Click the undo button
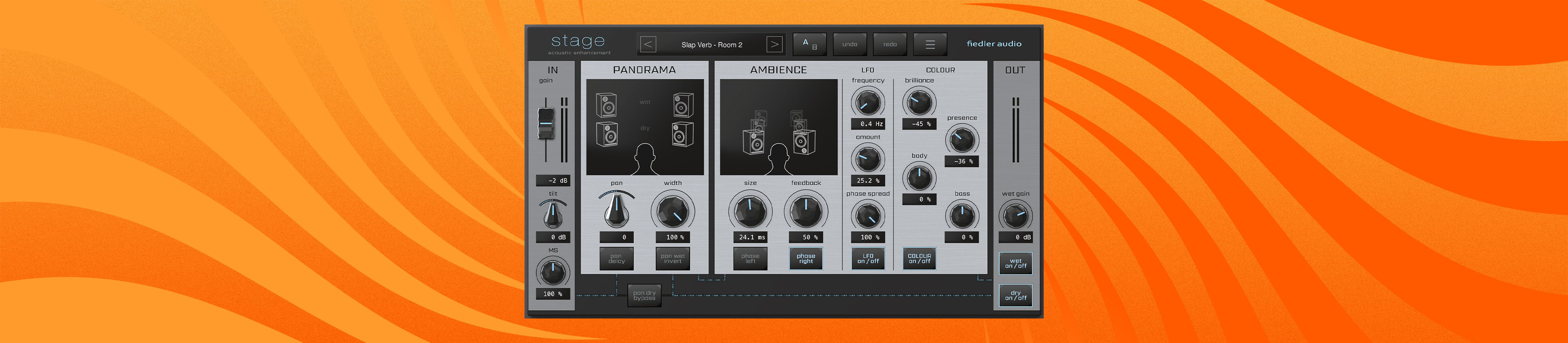This screenshot has height=343, width=1568. click(850, 45)
